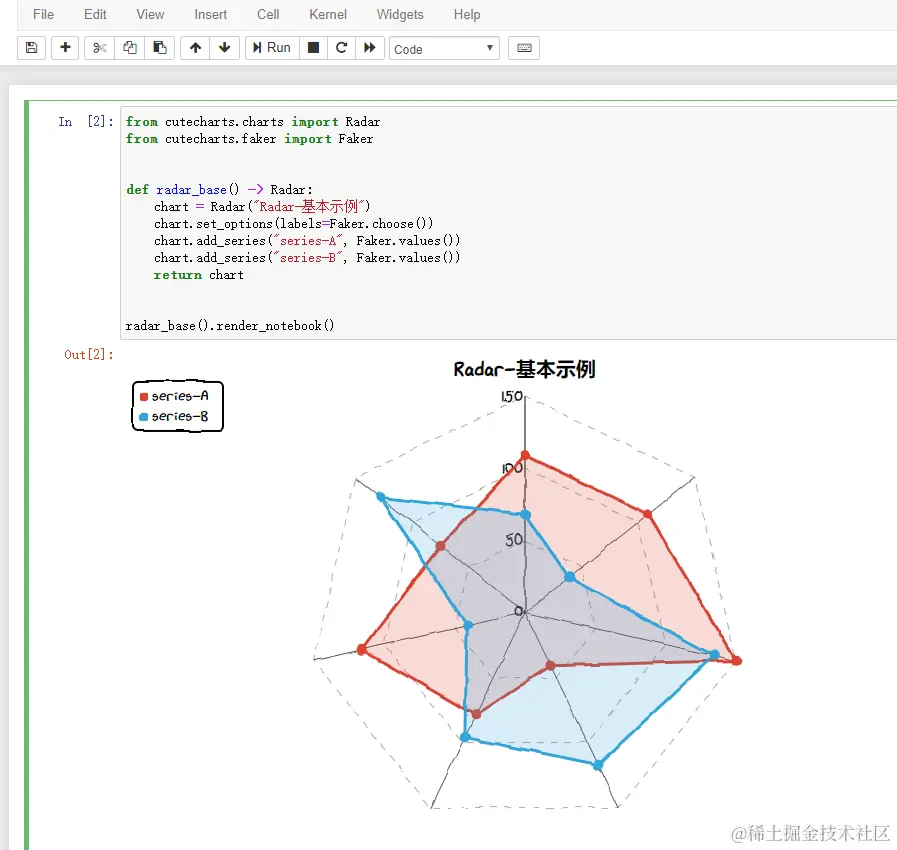
Task: Open the Code cell type dropdown
Action: [x=444, y=49]
